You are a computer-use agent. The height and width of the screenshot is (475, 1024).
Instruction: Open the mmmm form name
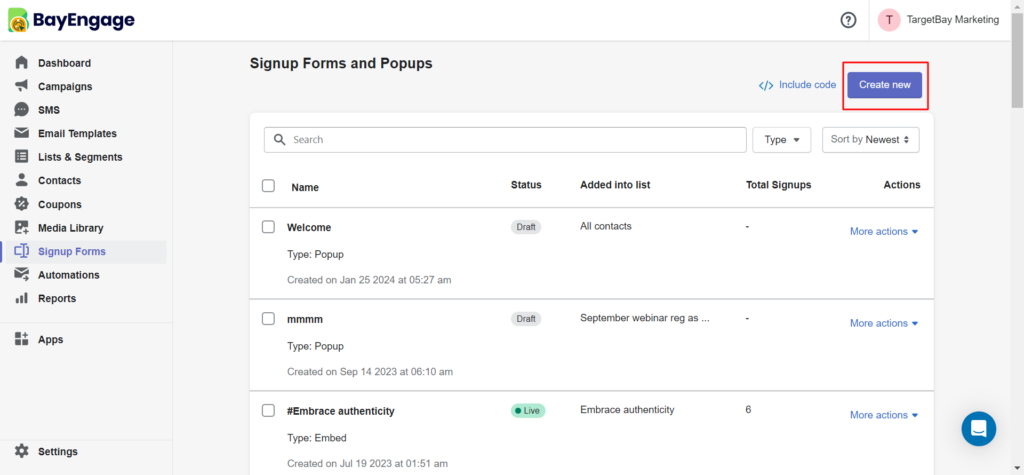click(305, 319)
